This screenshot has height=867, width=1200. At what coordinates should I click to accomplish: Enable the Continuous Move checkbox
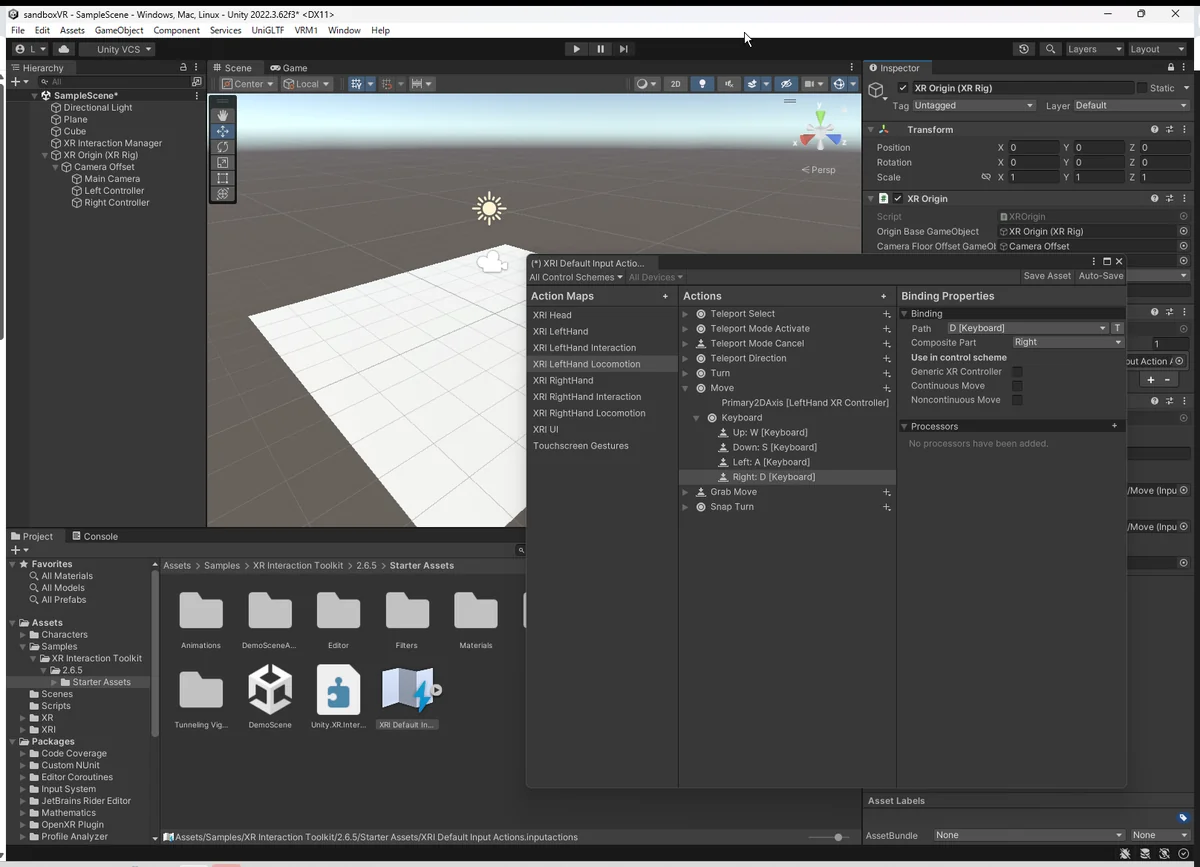1017,386
